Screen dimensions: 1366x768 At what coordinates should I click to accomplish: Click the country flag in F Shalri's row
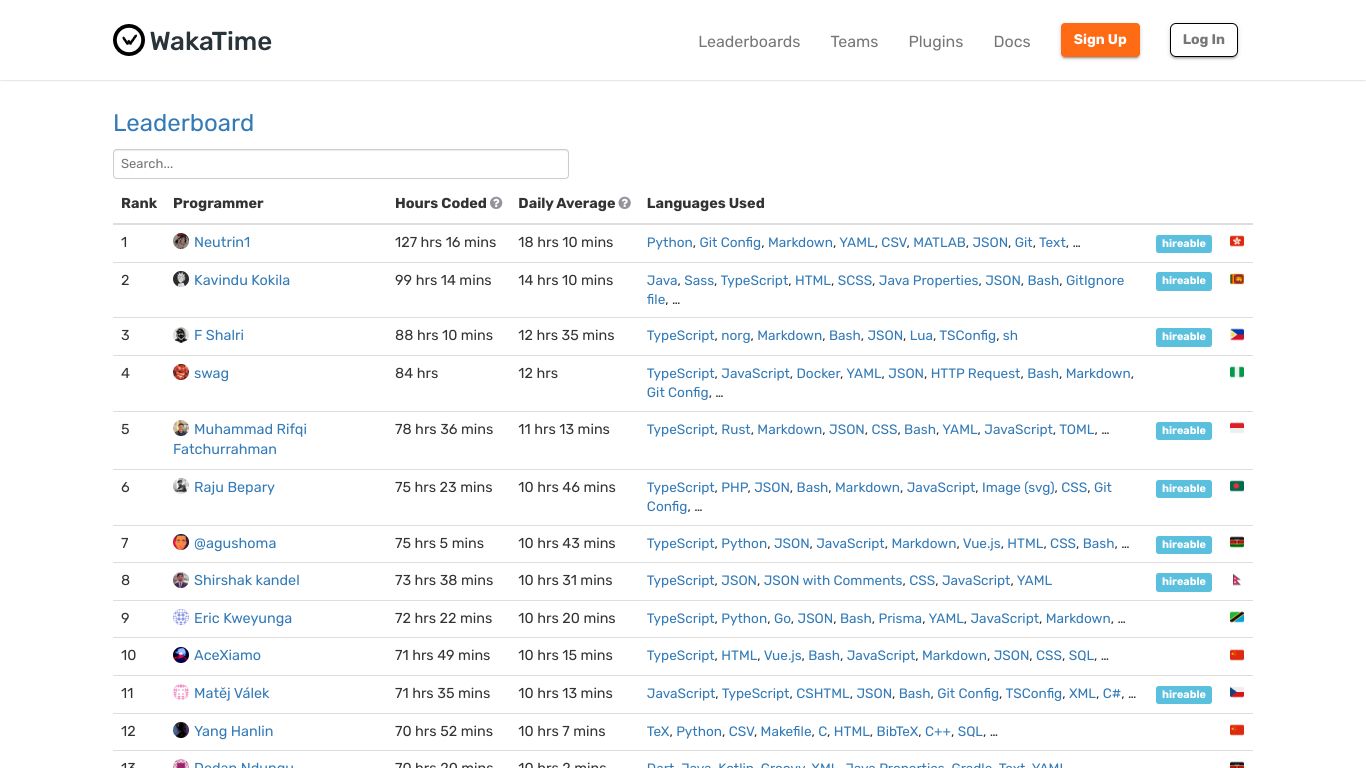[1237, 335]
